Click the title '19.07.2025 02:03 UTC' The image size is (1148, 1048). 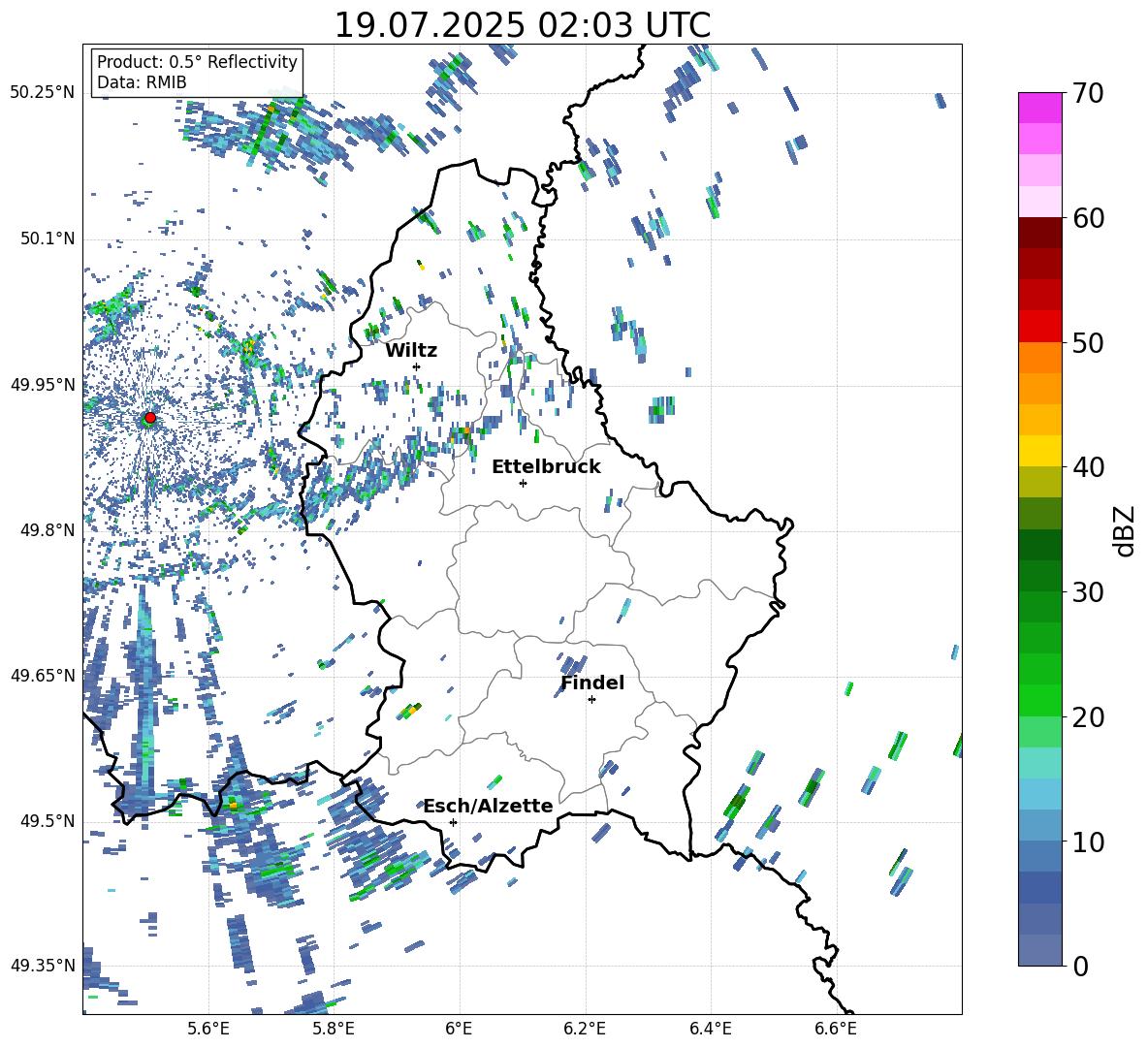pos(522,25)
